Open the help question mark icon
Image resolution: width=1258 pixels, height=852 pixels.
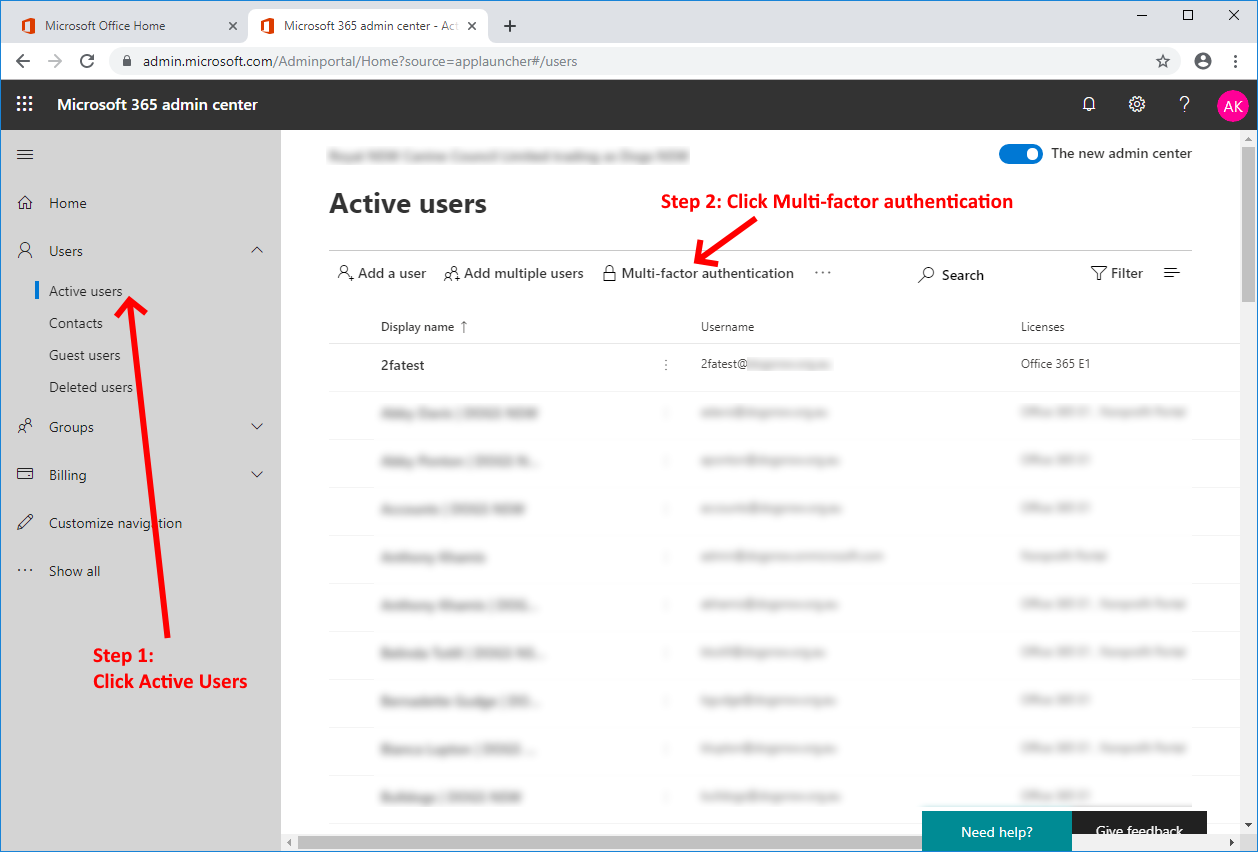[x=1185, y=104]
